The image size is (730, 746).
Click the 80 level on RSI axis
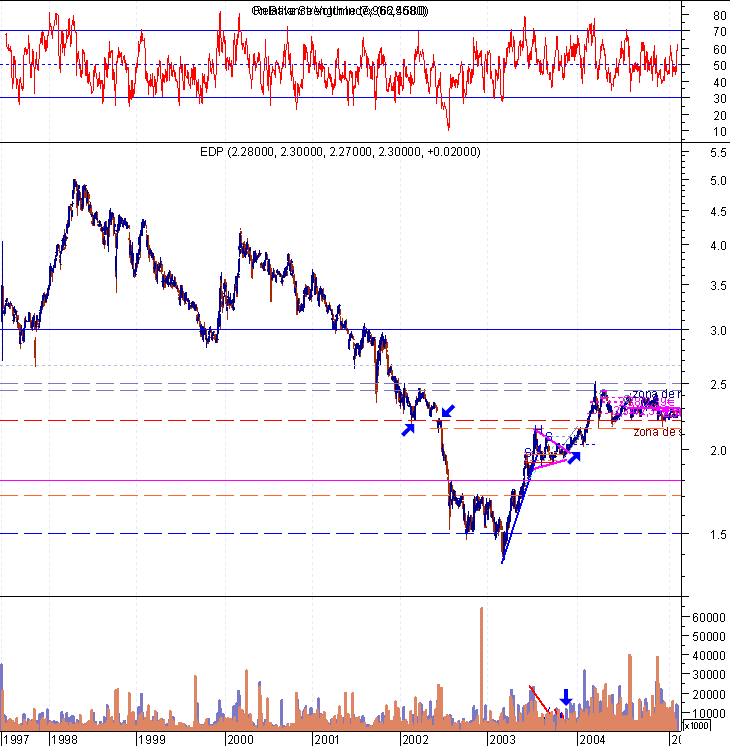click(x=720, y=16)
